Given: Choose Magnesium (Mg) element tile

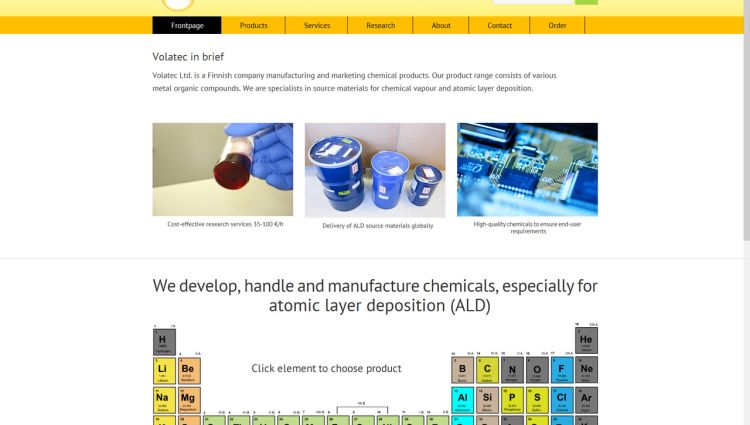Looking at the screenshot, I should [x=189, y=400].
